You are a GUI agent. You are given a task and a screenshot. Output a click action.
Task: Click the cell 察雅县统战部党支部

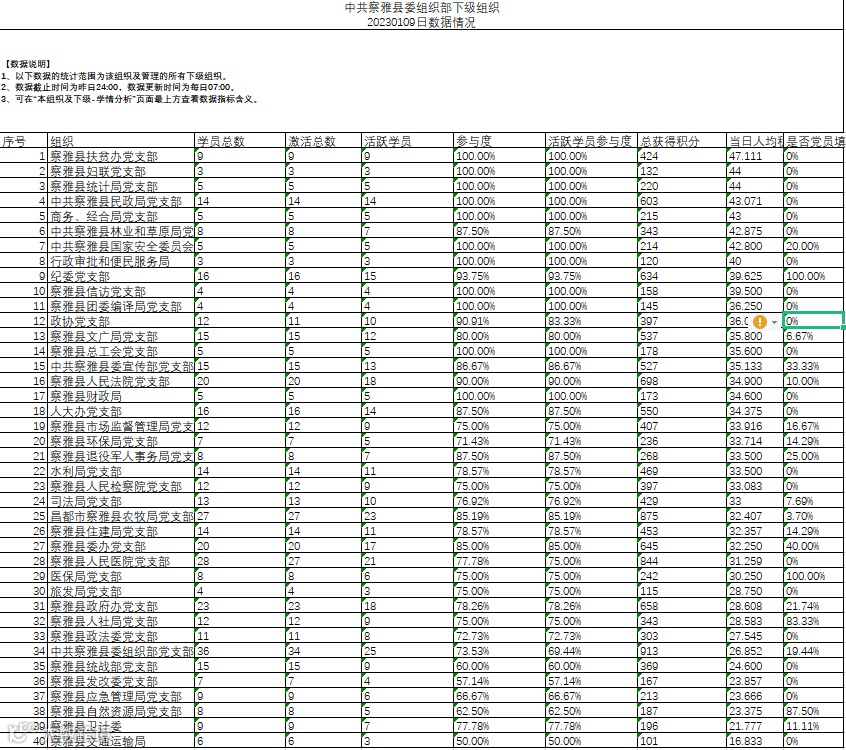[x=121, y=666]
